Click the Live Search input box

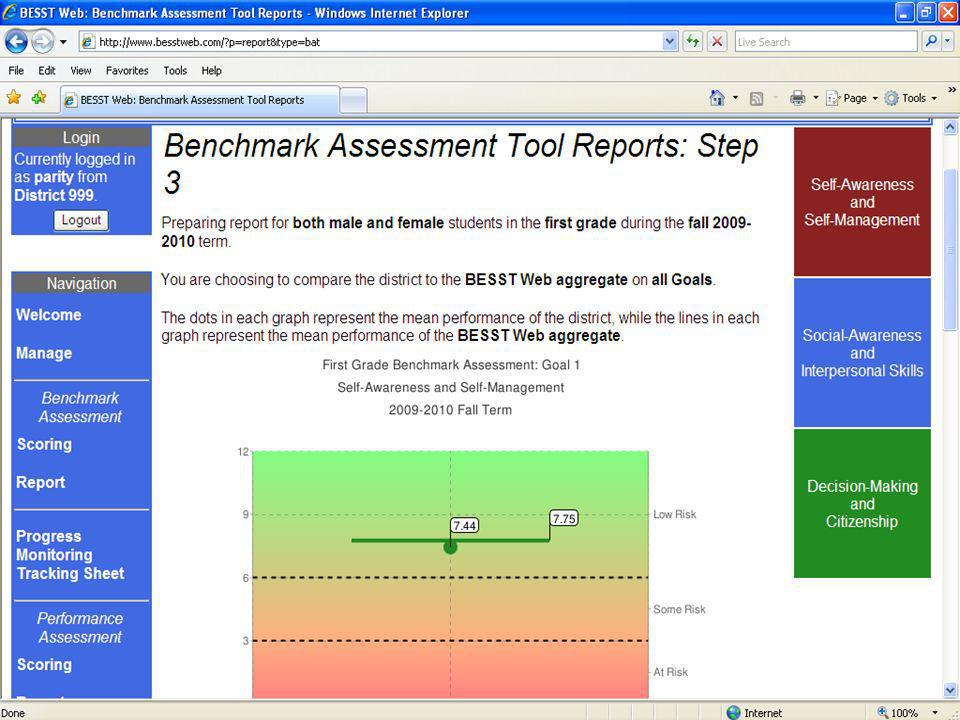[x=825, y=42]
